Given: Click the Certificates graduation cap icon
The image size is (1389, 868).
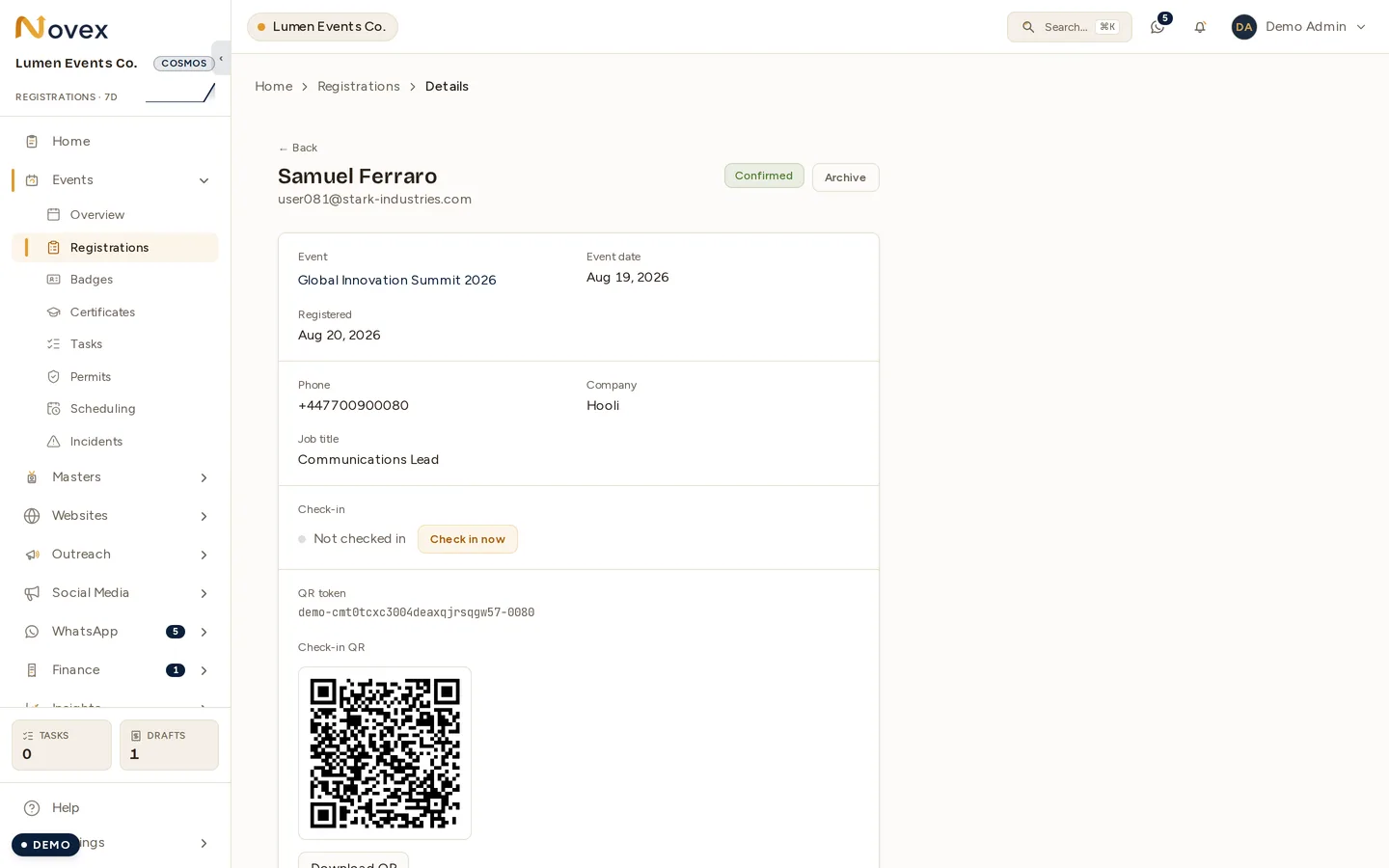Looking at the screenshot, I should 54,312.
